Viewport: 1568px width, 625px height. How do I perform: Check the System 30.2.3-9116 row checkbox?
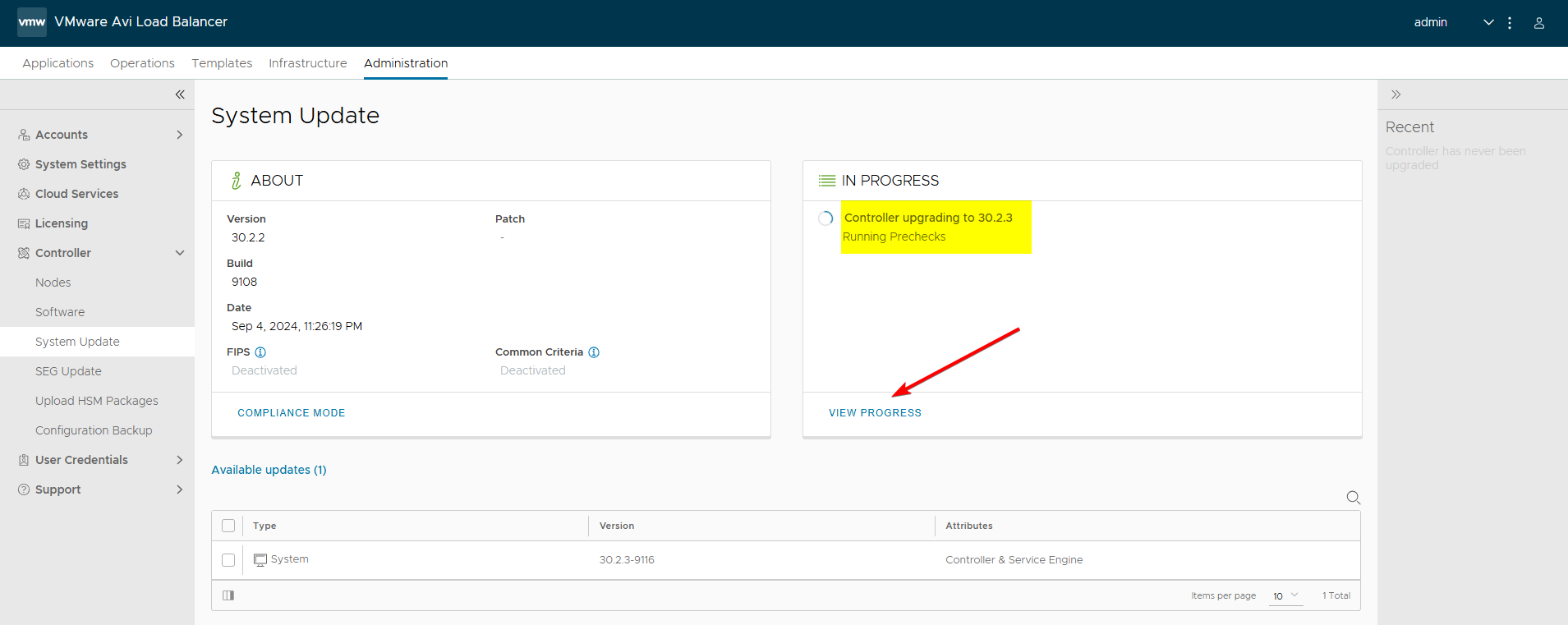tap(228, 560)
